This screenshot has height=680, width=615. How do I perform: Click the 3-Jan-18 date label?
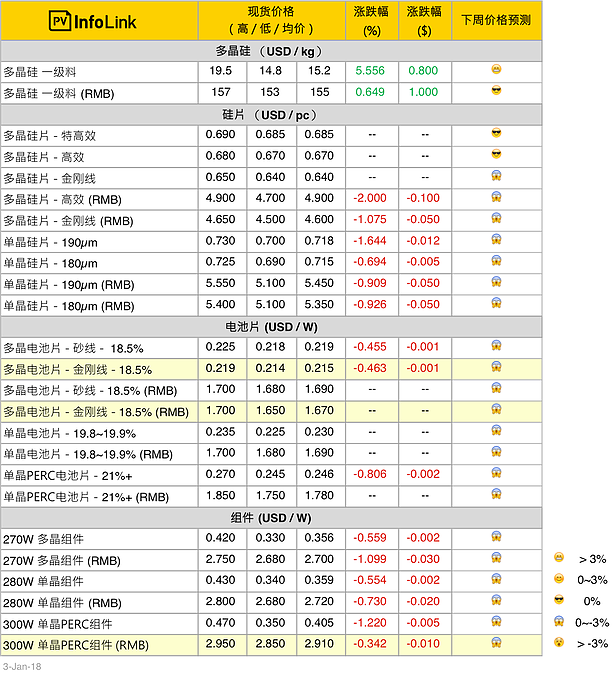22,666
